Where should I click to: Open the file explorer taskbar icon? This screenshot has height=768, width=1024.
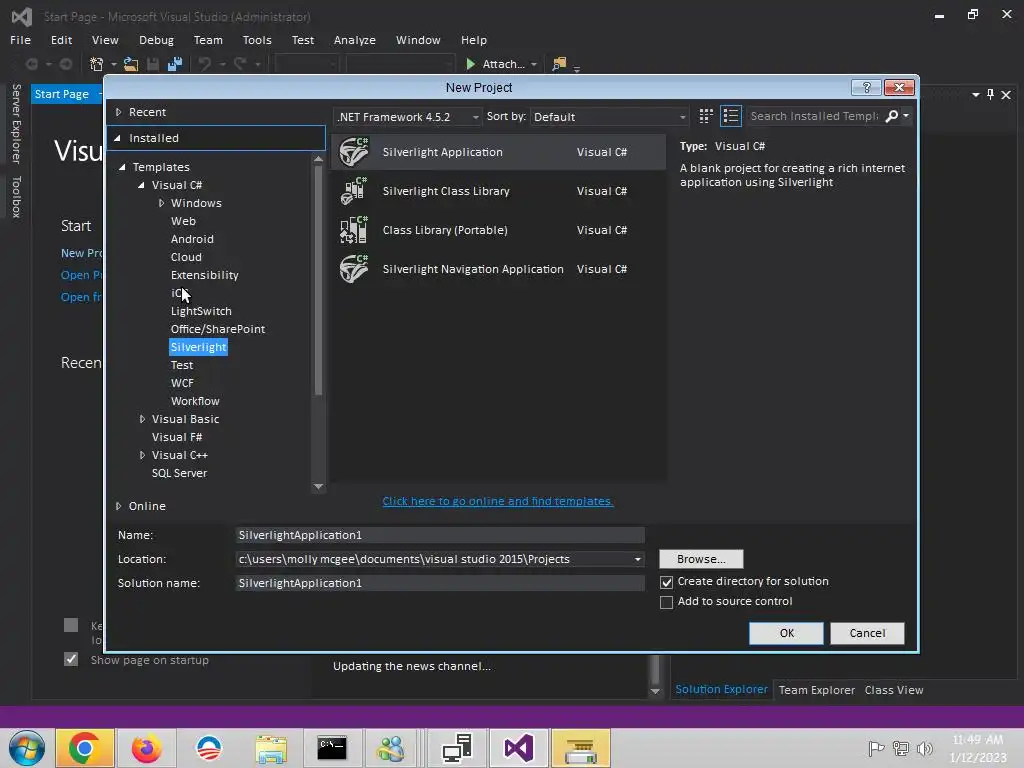point(271,749)
